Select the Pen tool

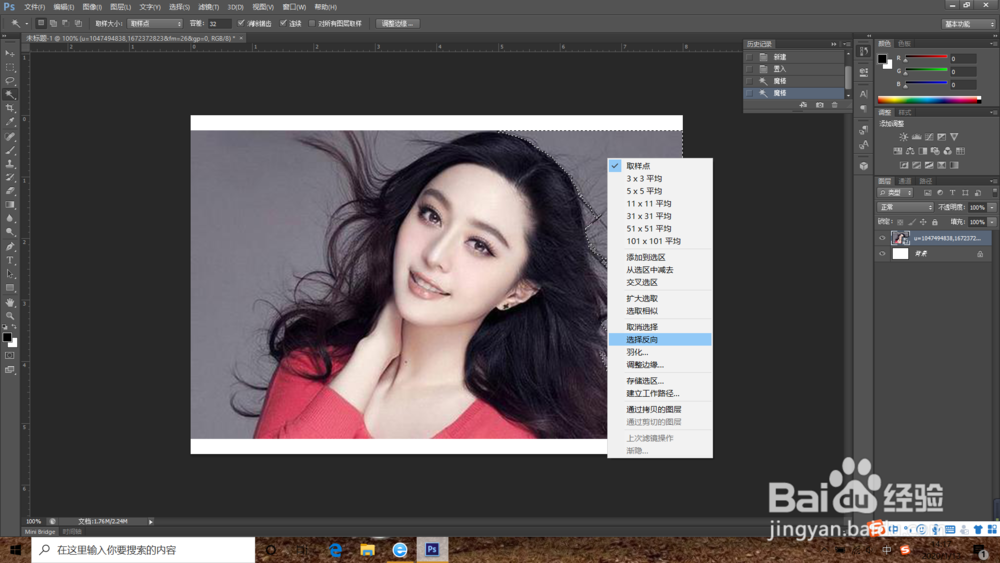pyautogui.click(x=10, y=247)
